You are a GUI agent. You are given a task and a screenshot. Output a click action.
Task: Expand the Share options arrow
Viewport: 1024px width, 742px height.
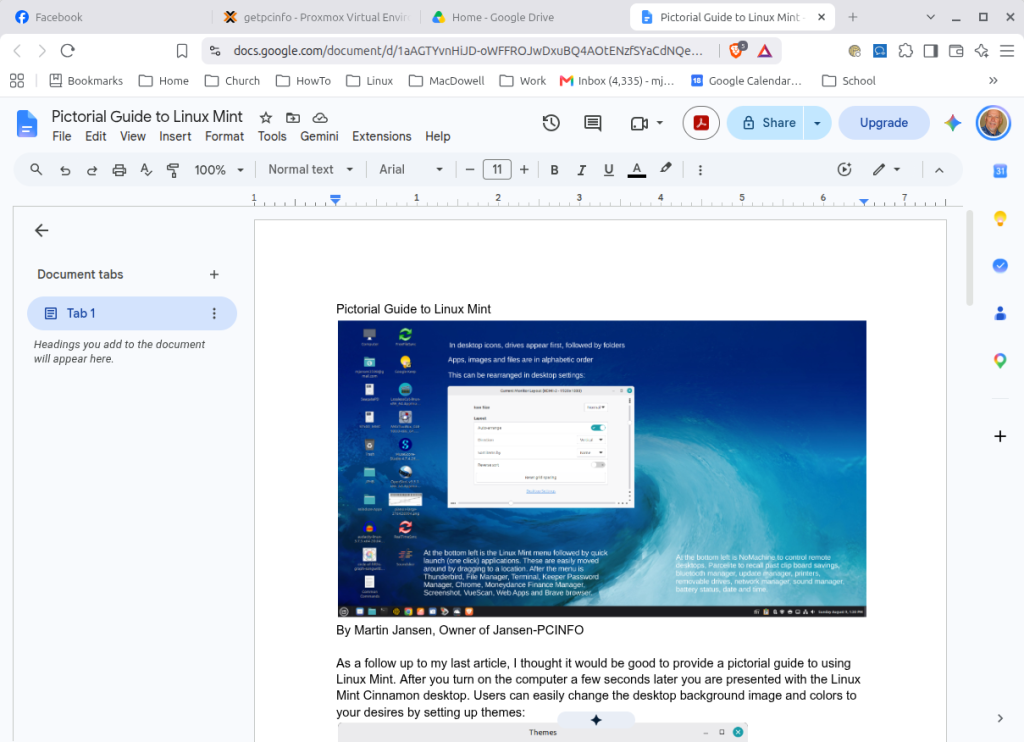click(817, 123)
